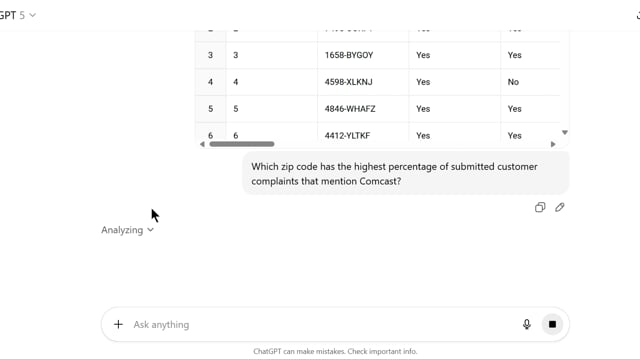Start voice dictation with microphone icon

pos(527,324)
